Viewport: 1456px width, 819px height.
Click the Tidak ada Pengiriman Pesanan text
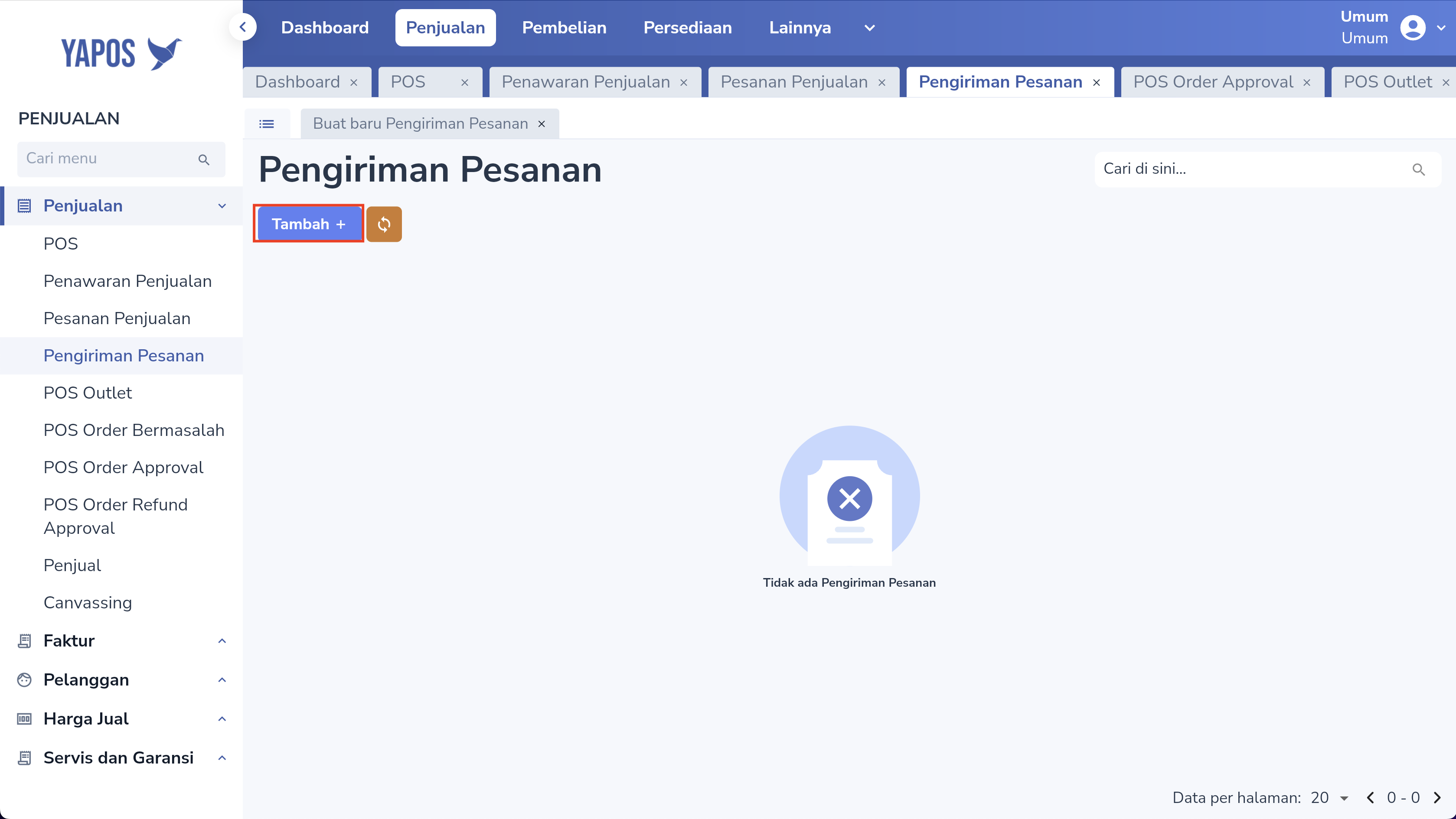[x=849, y=582]
